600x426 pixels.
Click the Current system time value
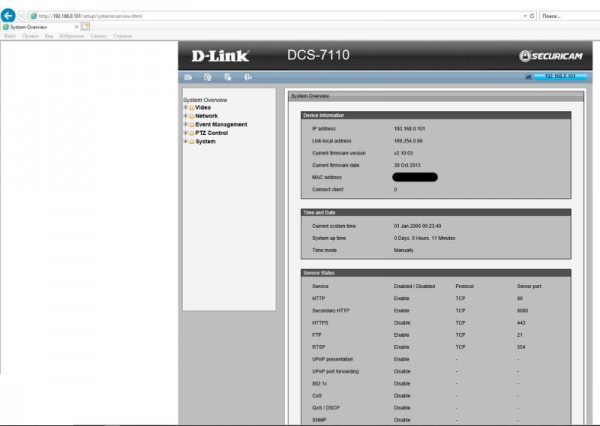[x=417, y=226]
